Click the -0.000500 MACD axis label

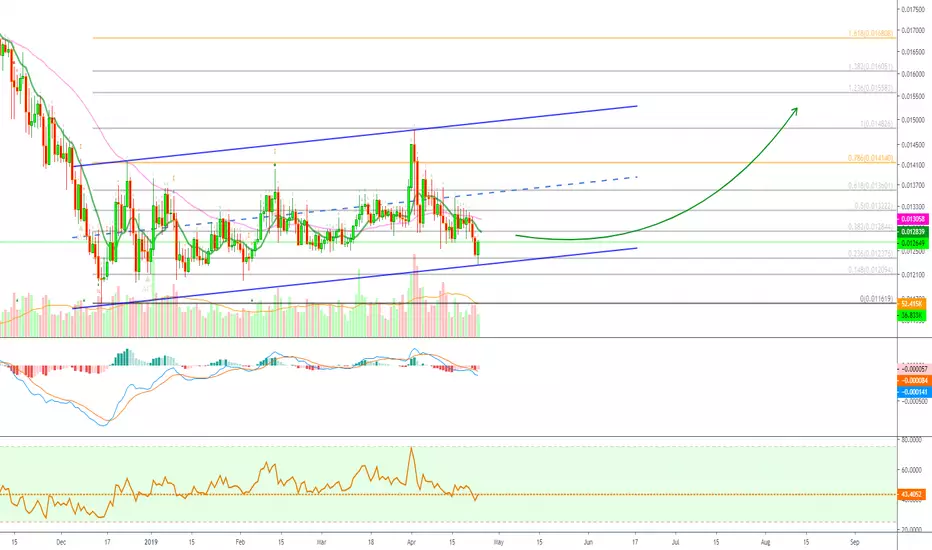pyautogui.click(x=914, y=401)
